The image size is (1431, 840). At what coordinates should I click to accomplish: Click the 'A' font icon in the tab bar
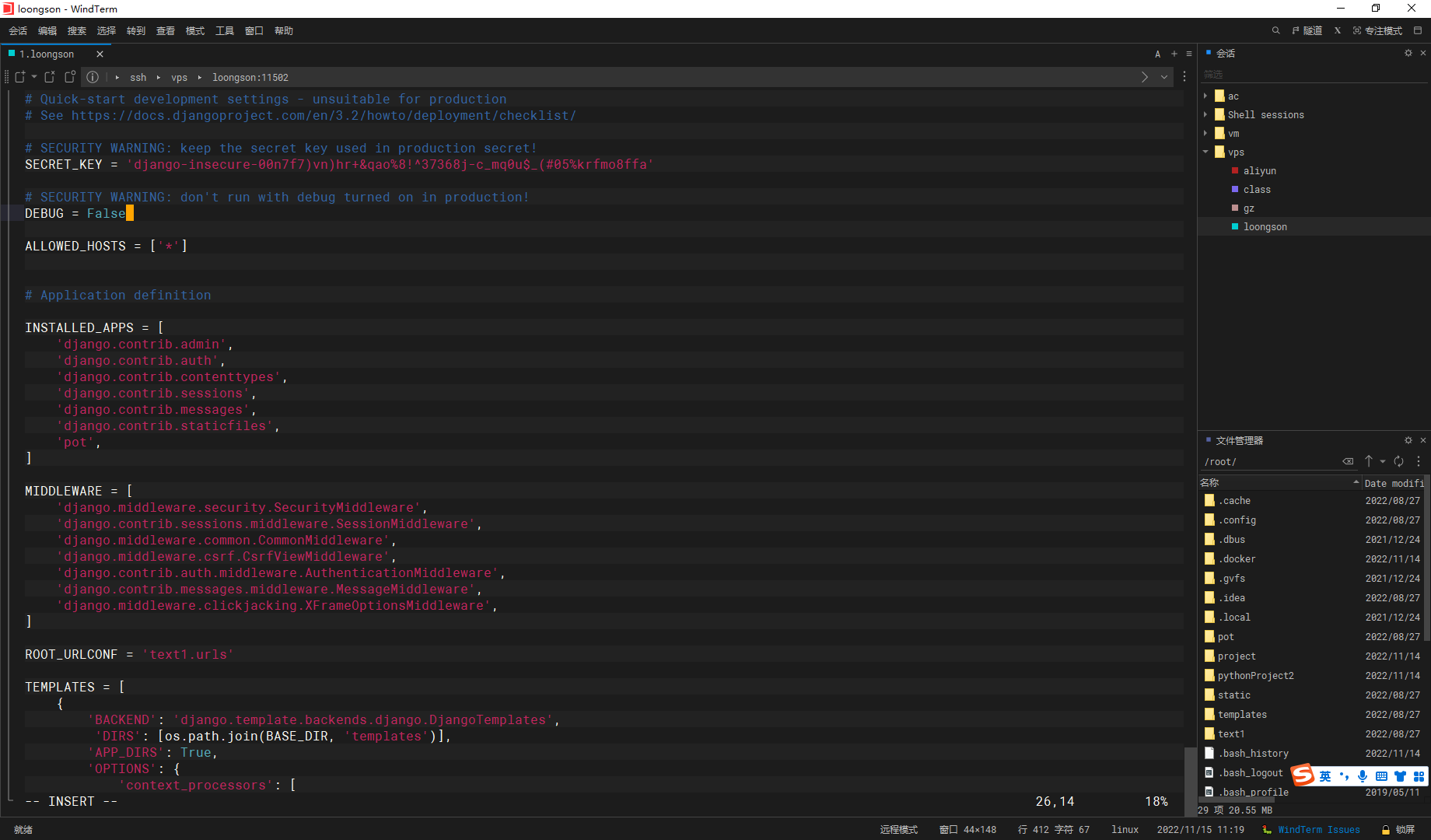[x=1158, y=54]
